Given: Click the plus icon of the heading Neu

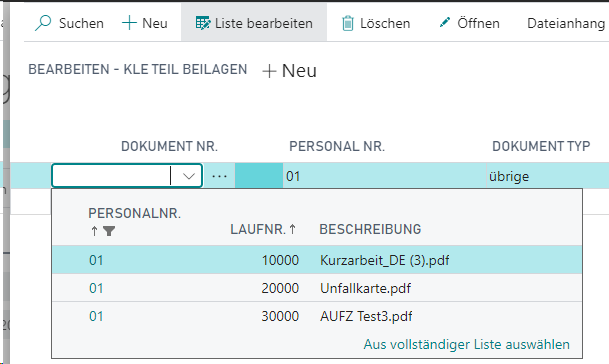Looking at the screenshot, I should pos(269,71).
